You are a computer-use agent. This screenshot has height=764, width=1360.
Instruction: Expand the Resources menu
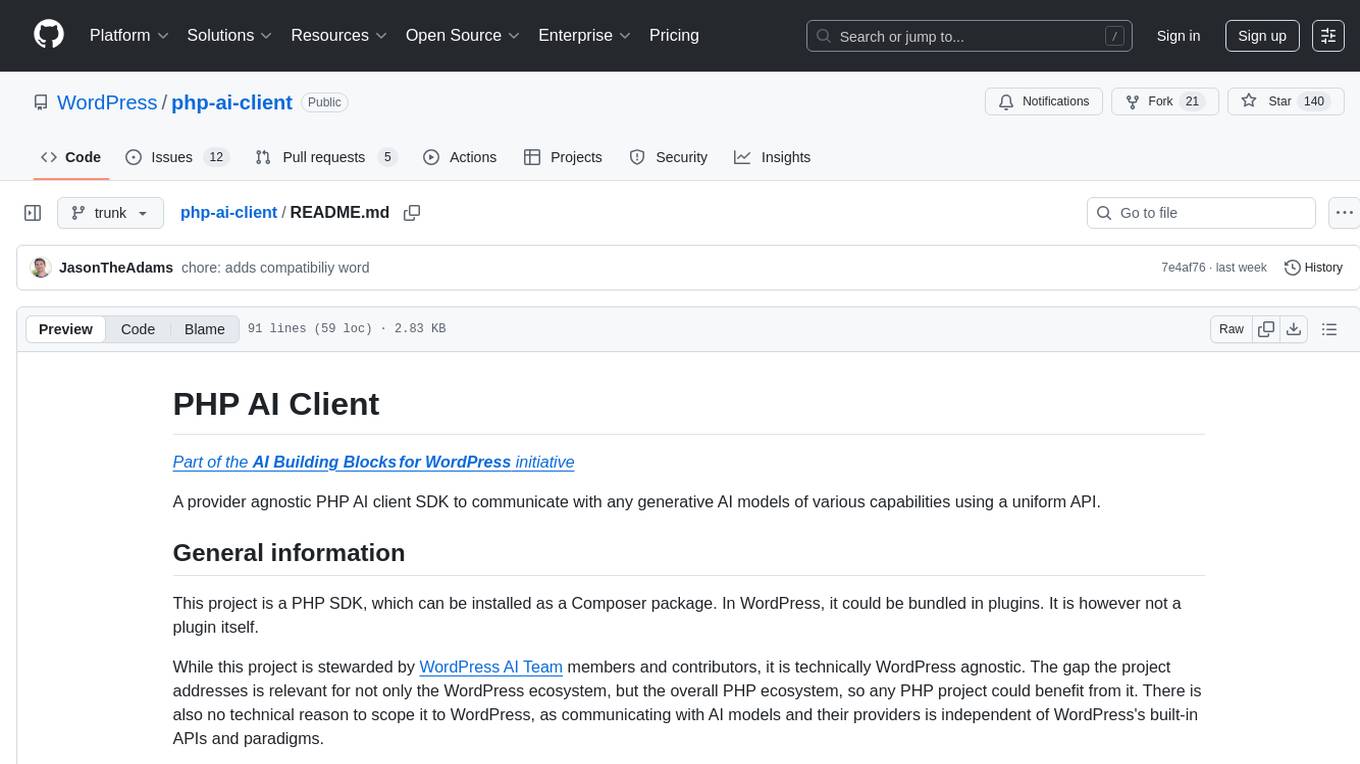pos(339,35)
